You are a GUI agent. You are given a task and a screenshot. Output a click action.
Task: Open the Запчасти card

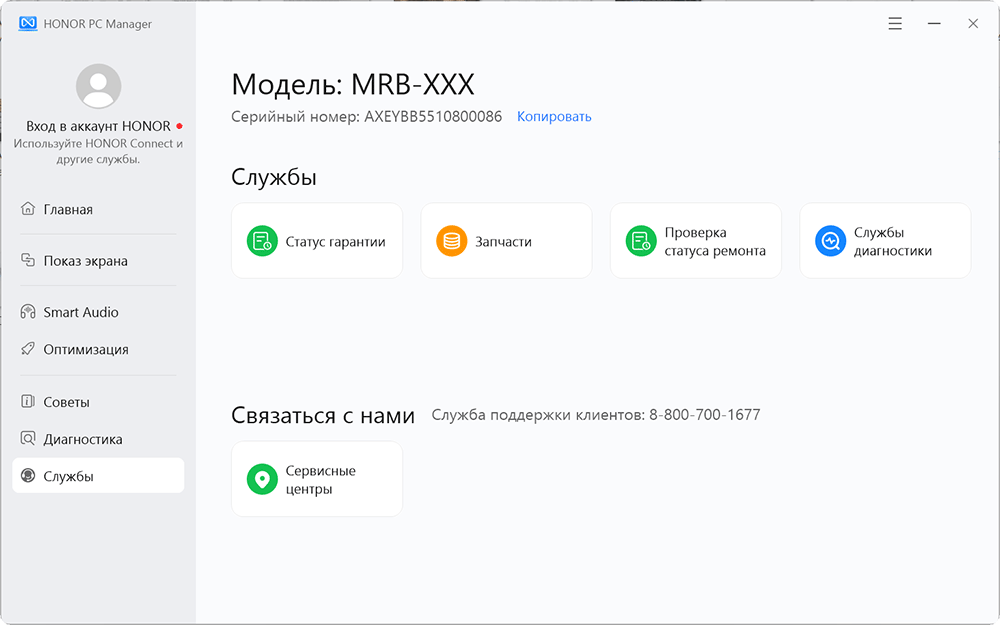click(506, 241)
